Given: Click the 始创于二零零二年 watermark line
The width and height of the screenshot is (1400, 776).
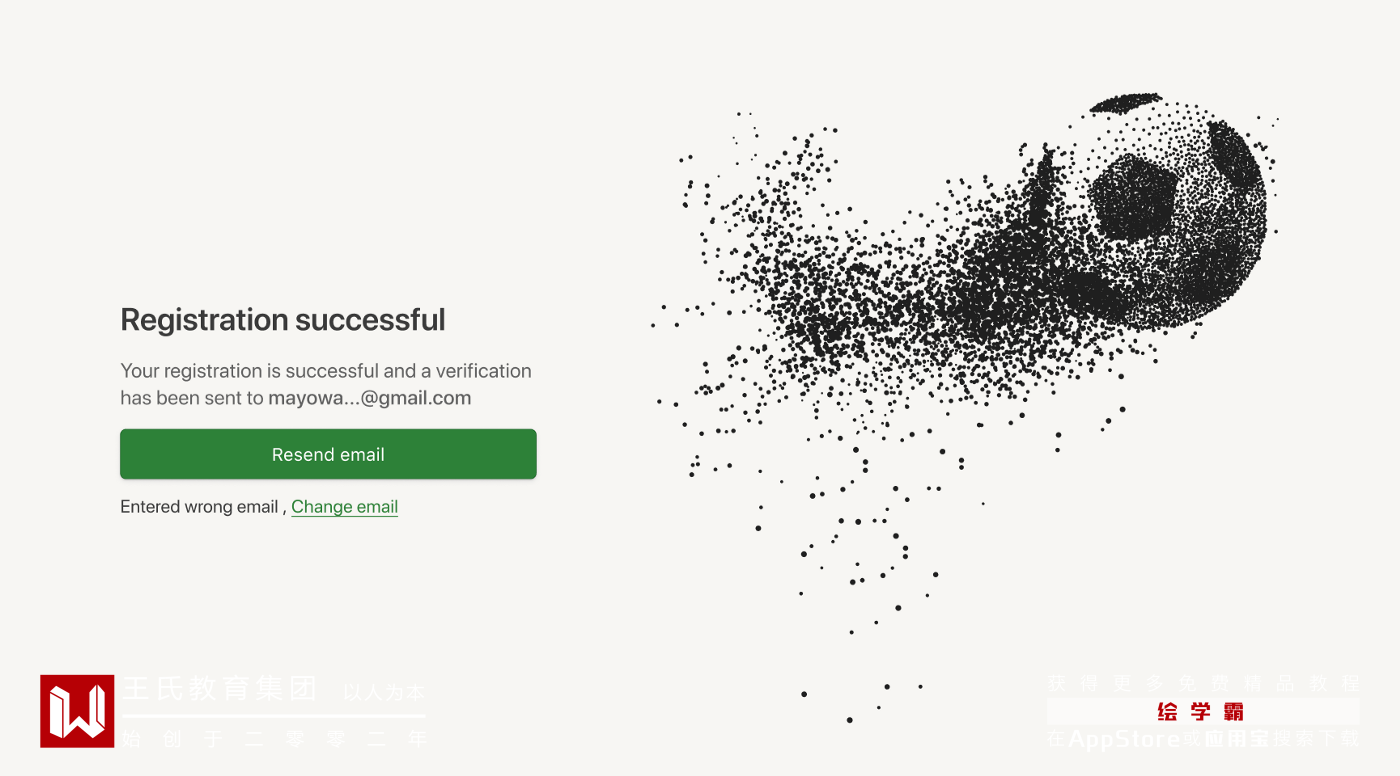Looking at the screenshot, I should pos(275,740).
